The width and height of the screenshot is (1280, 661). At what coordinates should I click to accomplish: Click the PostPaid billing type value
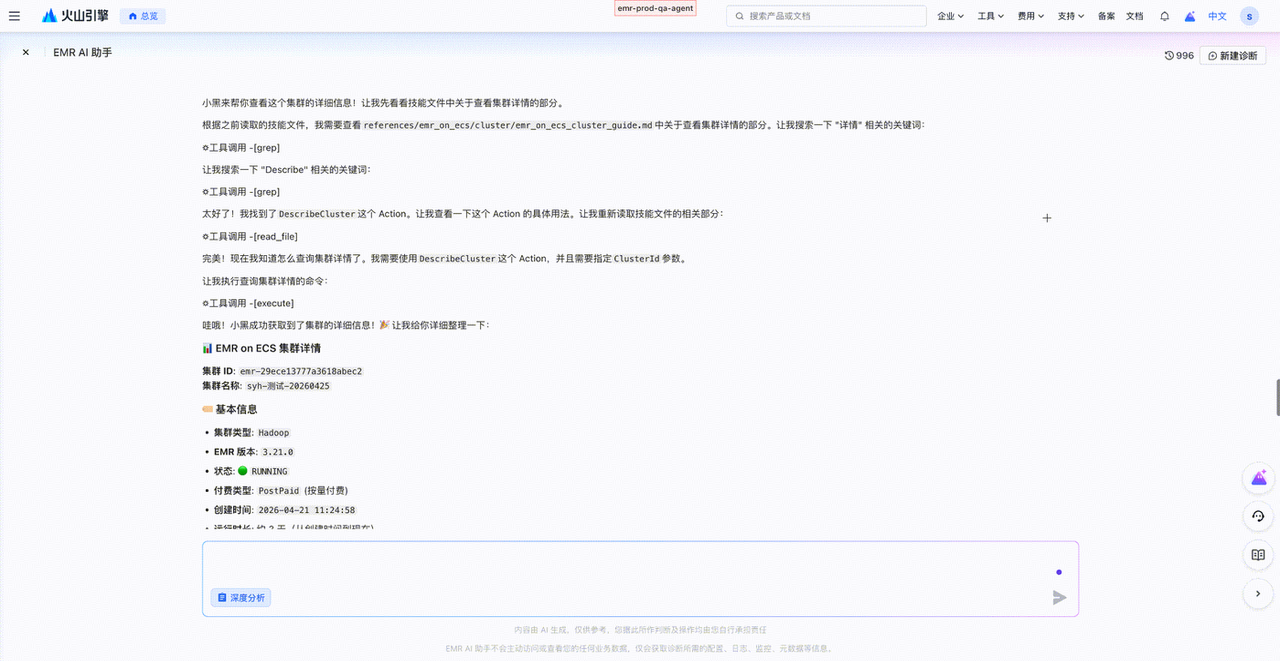pos(279,491)
